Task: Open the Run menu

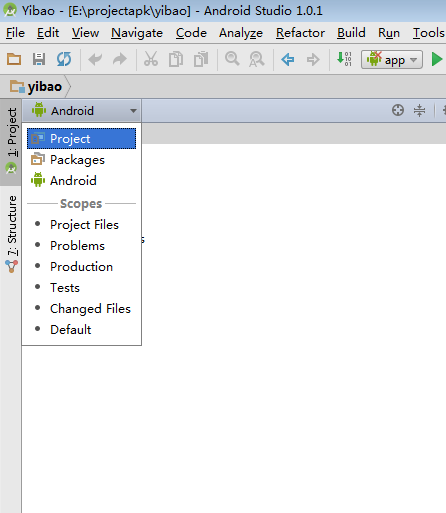Action: (x=389, y=33)
